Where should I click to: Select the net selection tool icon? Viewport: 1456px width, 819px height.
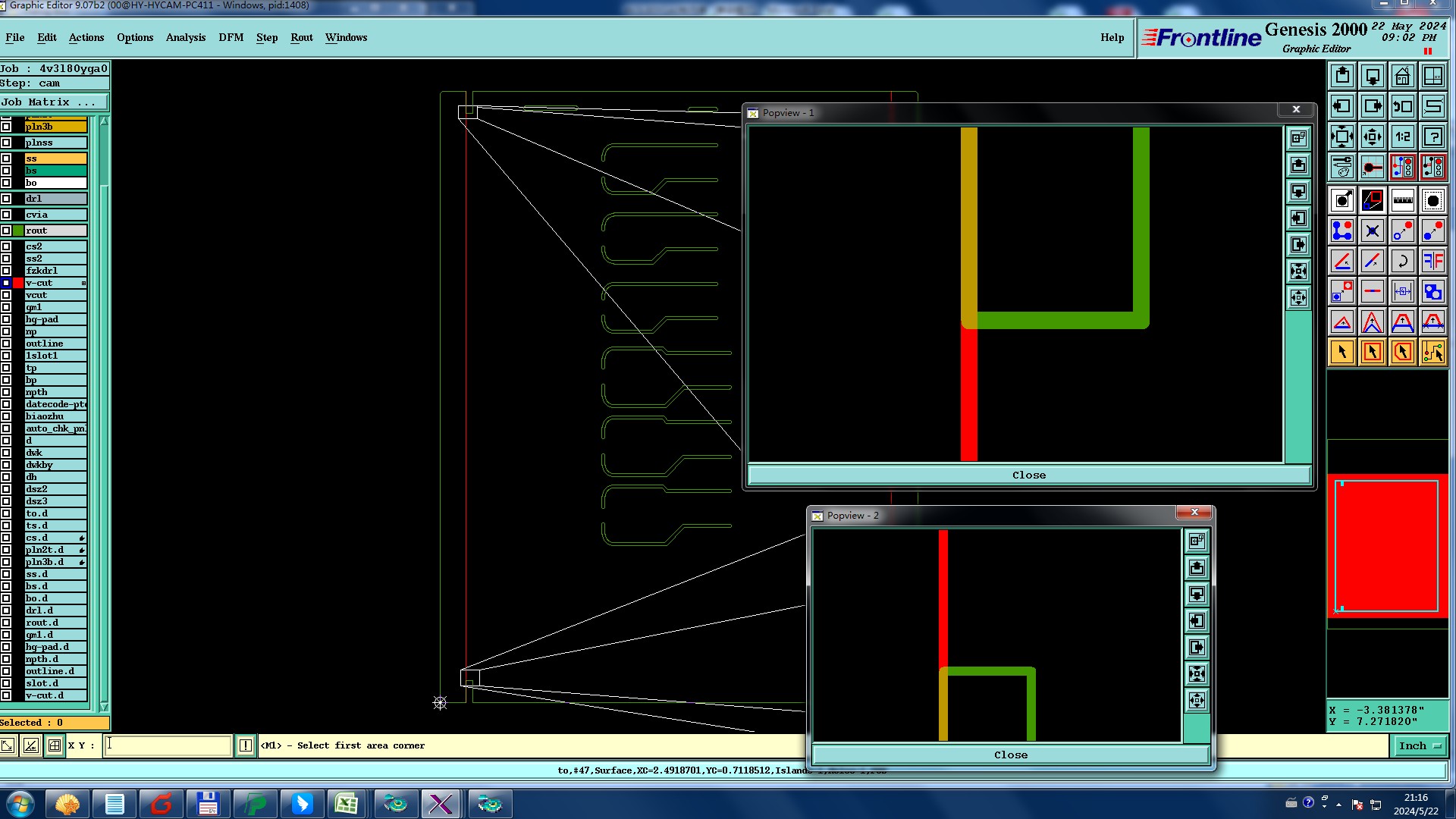pos(1433,352)
